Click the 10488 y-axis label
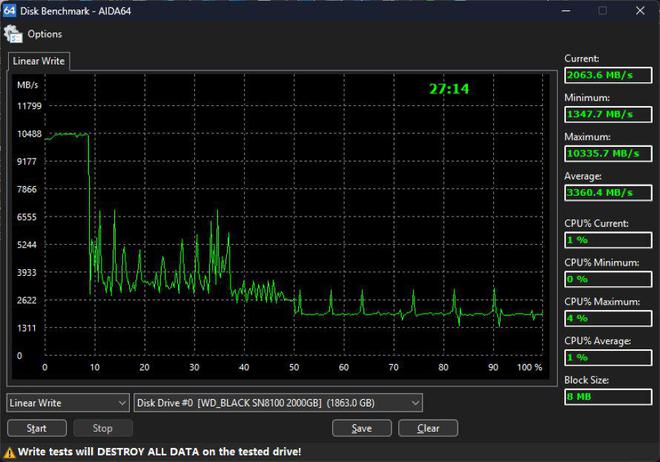The image size is (660, 462). [x=29, y=134]
